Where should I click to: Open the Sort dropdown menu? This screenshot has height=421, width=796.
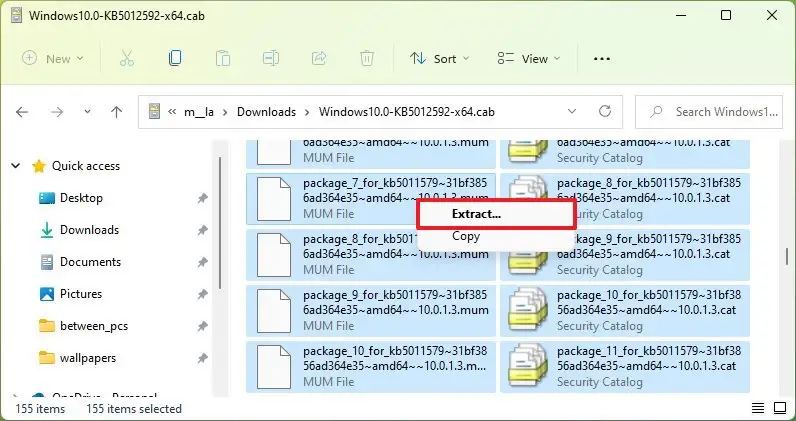pos(440,59)
